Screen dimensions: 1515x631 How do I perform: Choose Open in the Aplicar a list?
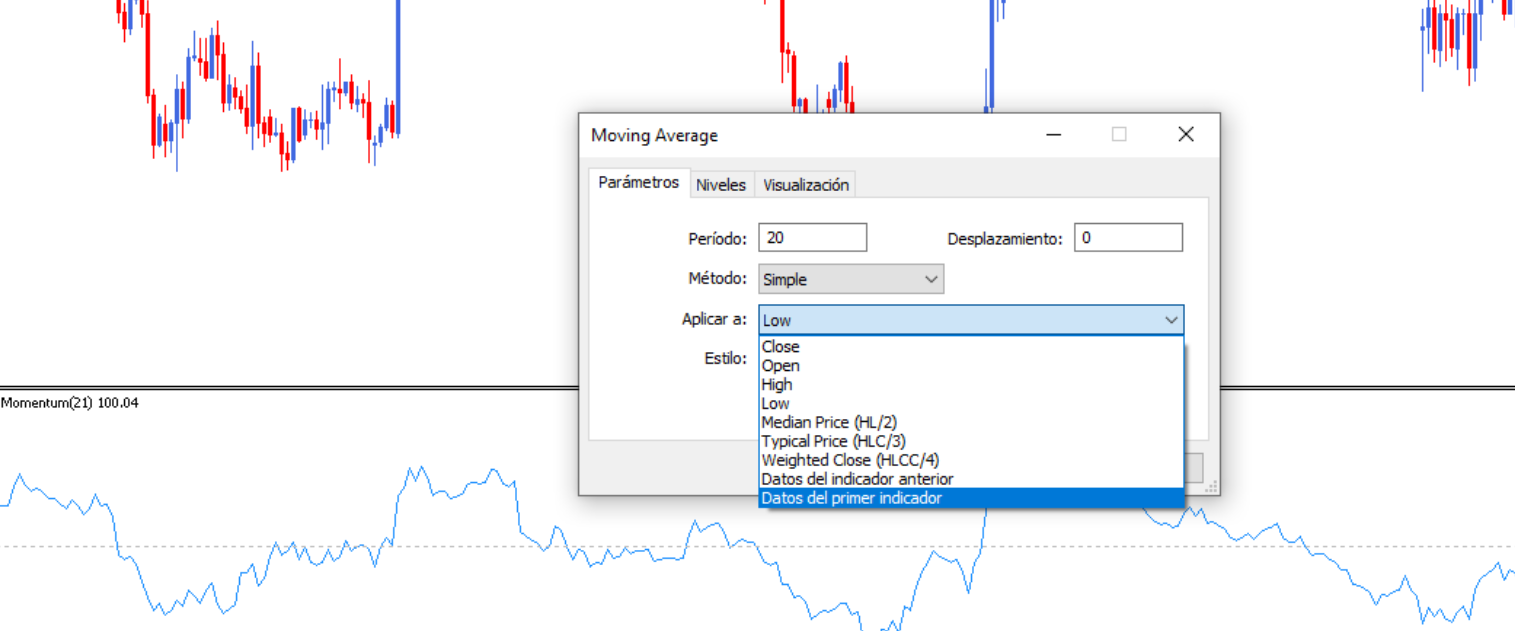coord(971,366)
